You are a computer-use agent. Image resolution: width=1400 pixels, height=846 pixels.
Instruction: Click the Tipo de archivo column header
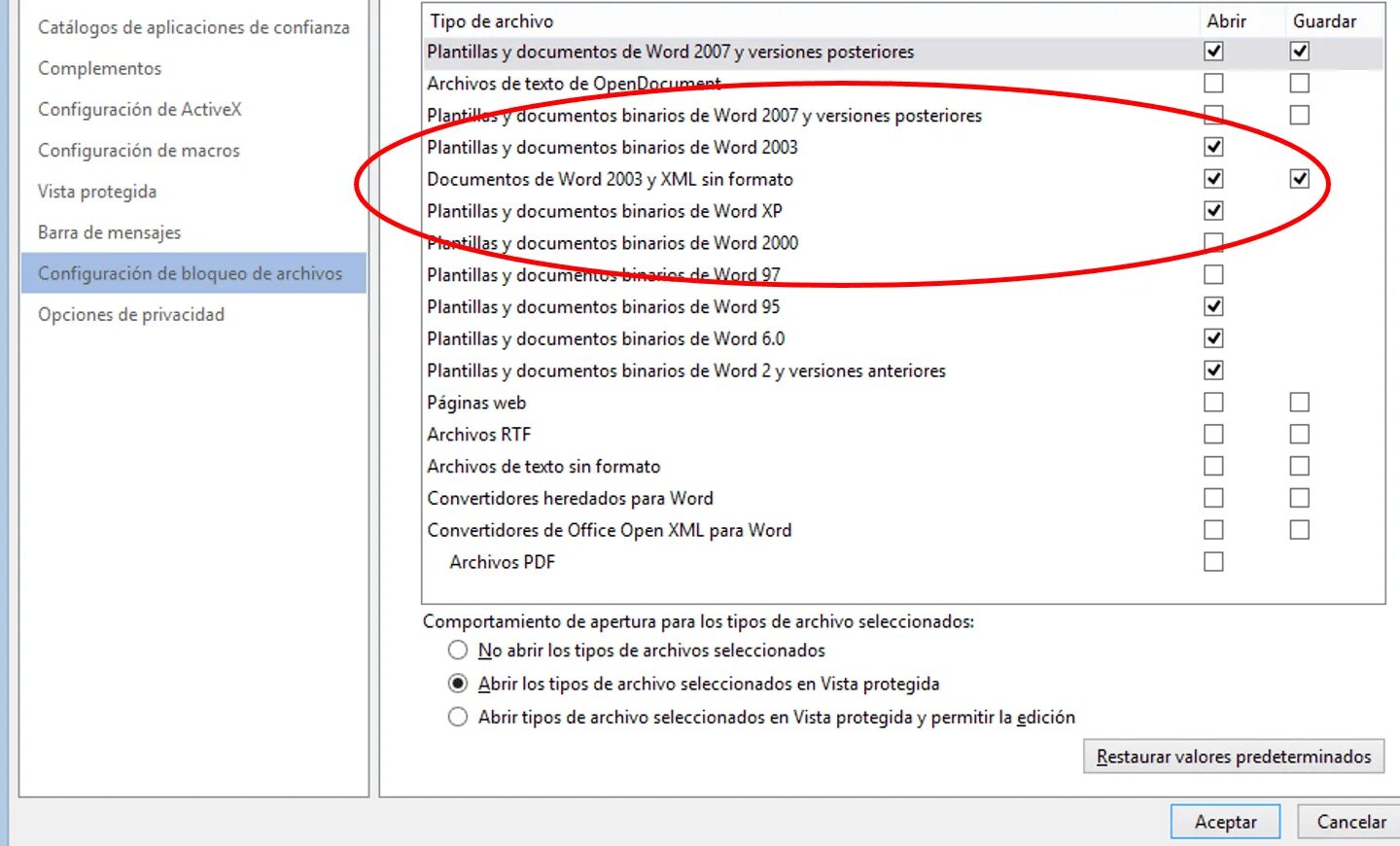tap(492, 20)
